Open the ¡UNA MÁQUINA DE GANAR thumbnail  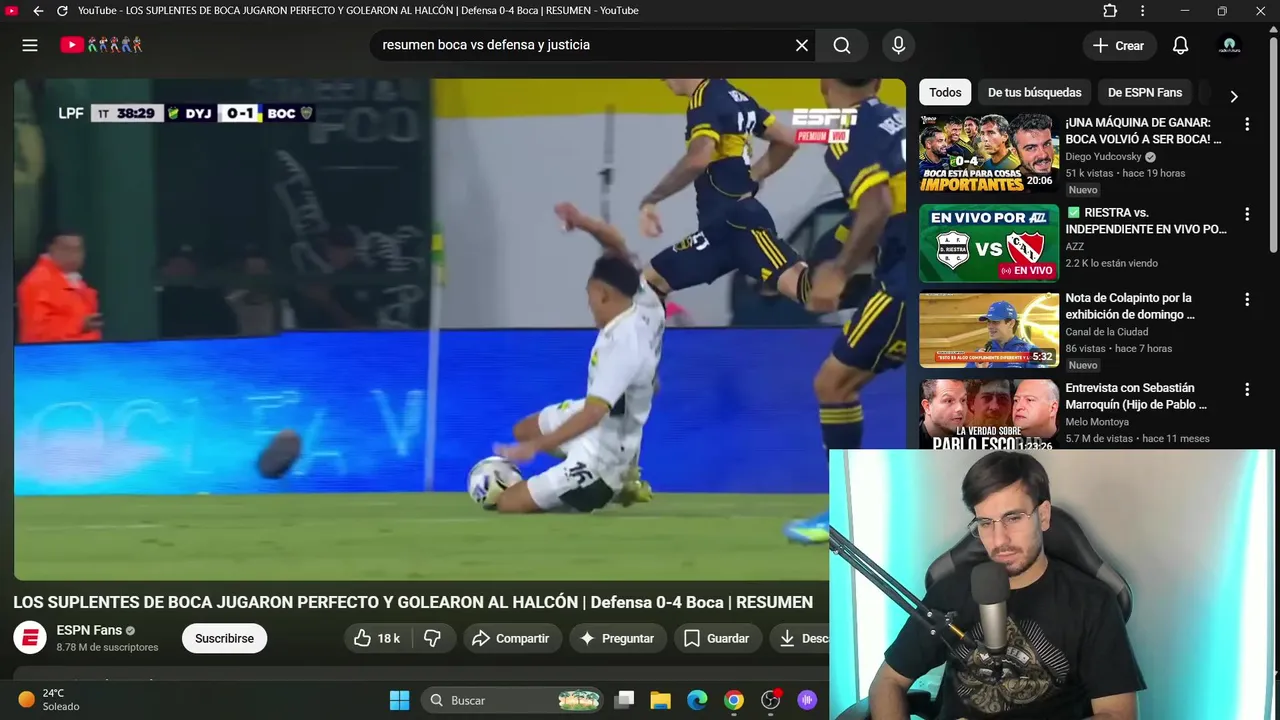coord(989,153)
